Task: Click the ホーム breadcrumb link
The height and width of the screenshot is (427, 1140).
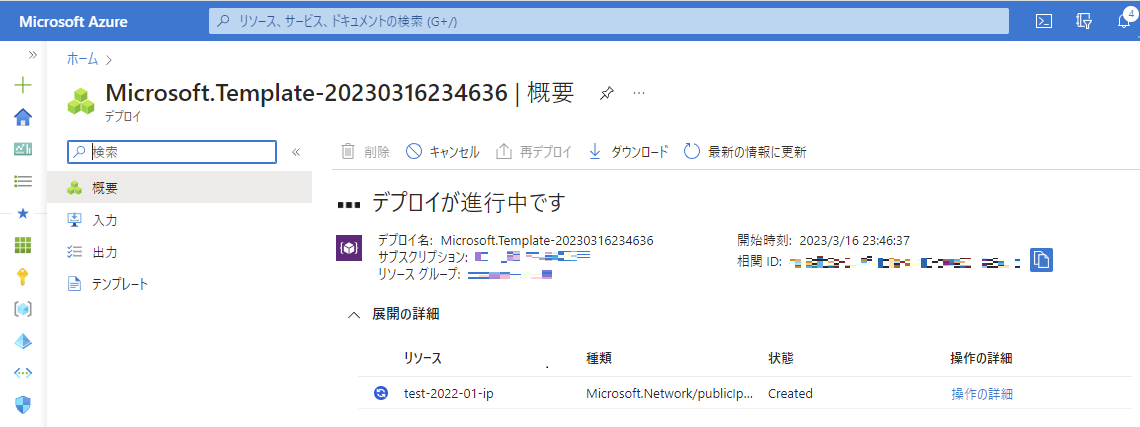Action: click(x=82, y=59)
